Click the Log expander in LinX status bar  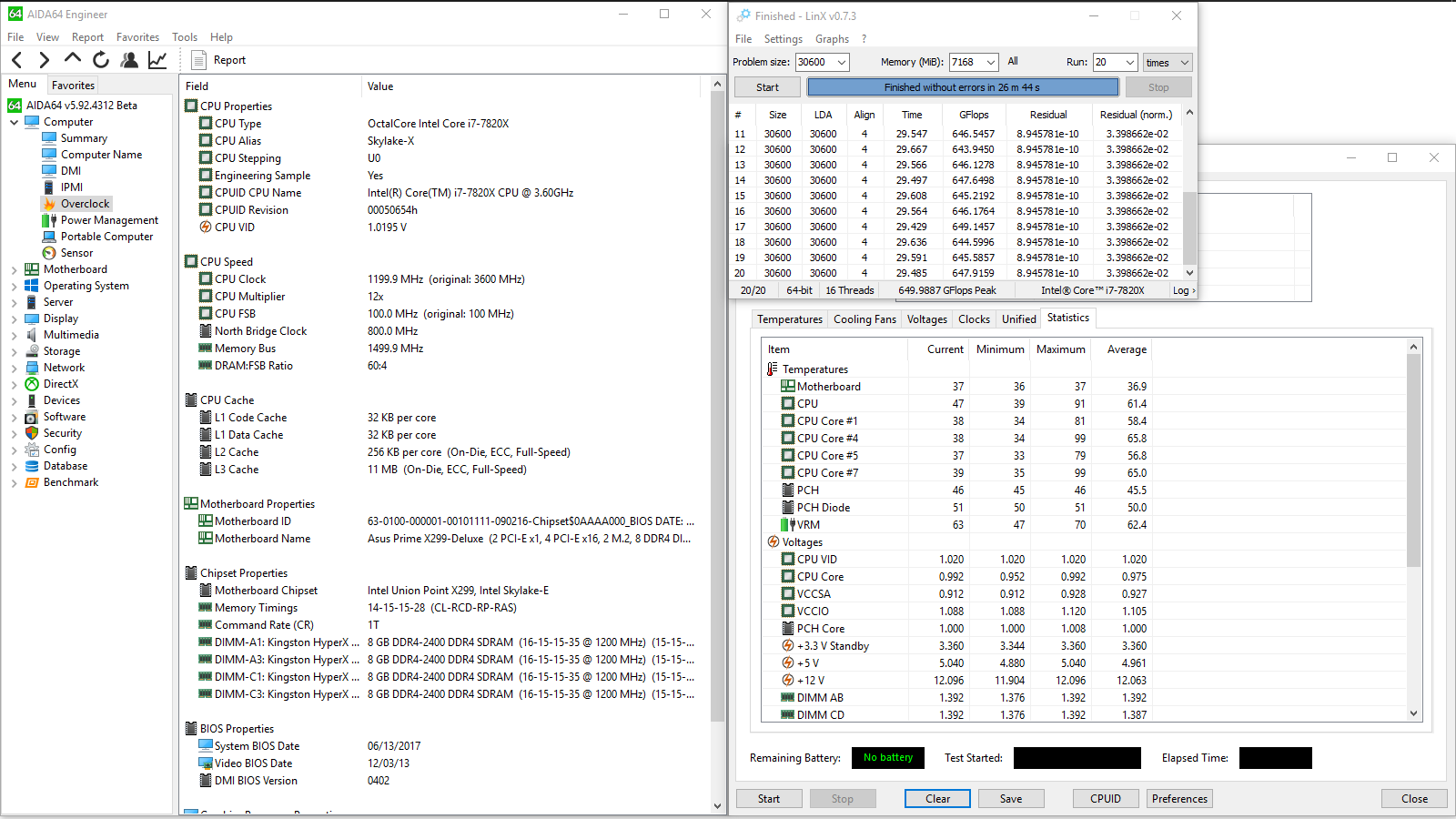pyautogui.click(x=1183, y=290)
